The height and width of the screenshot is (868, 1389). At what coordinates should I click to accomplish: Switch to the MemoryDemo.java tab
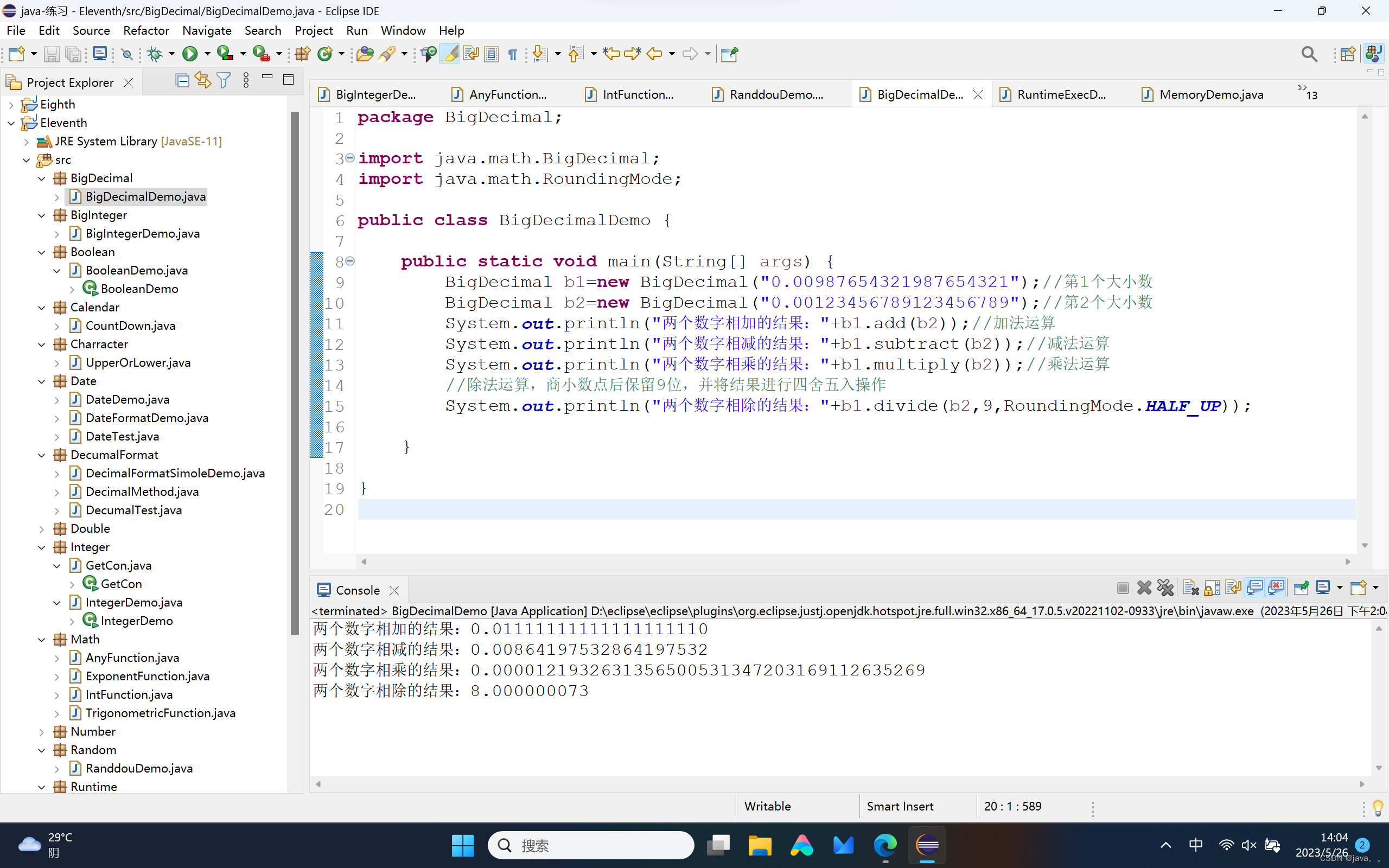1210,95
